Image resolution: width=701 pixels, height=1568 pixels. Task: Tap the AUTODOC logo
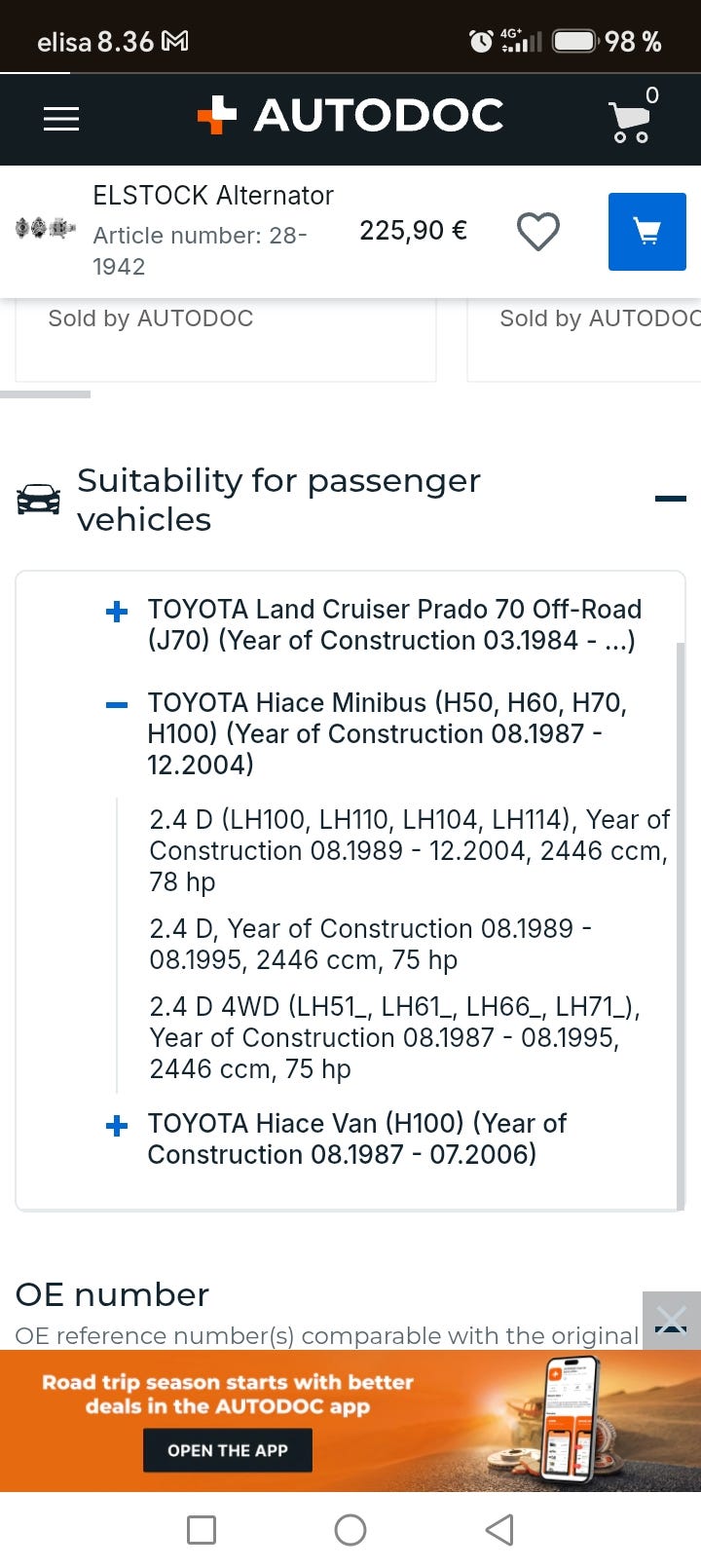(350, 115)
